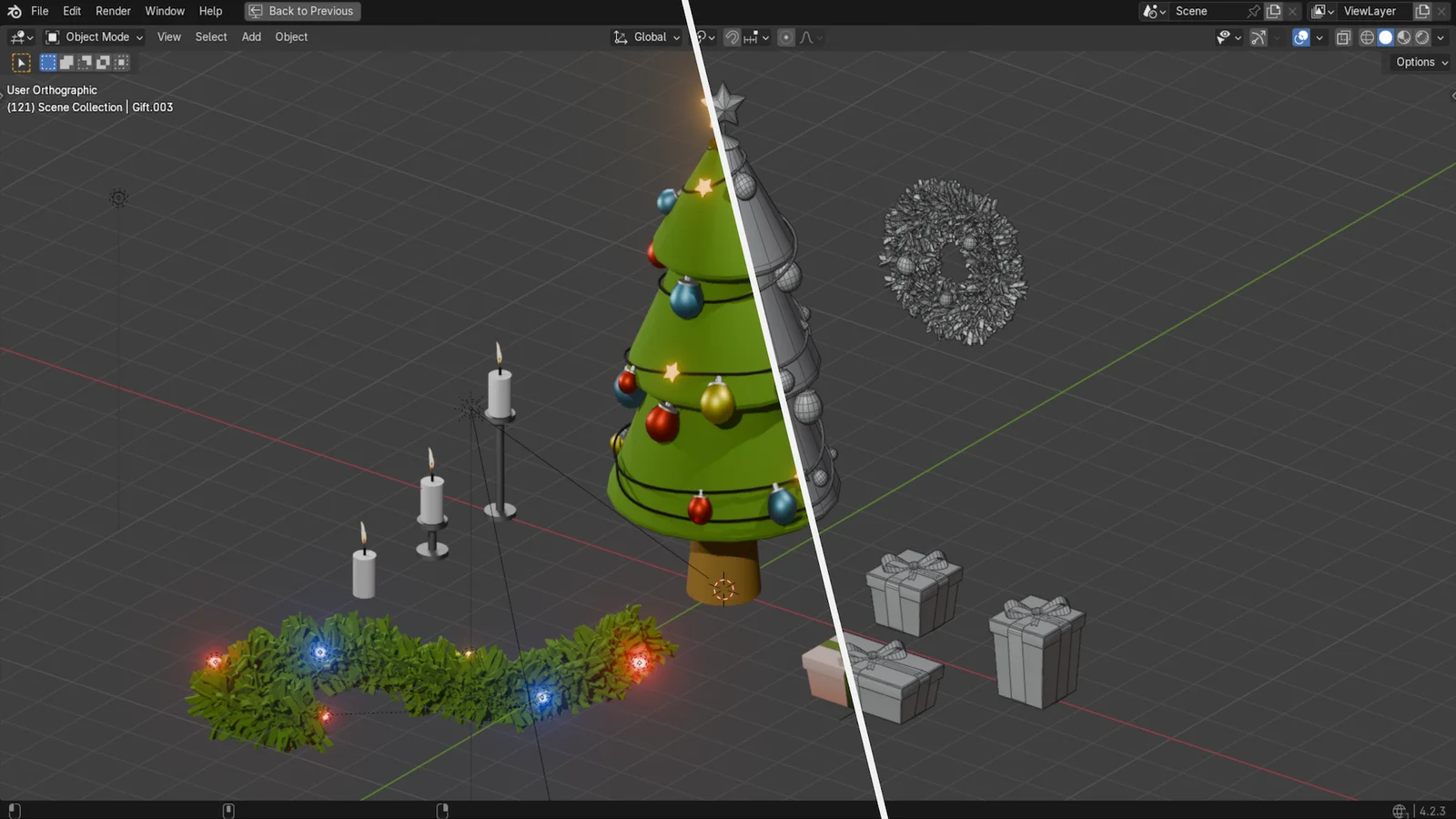Pin the Scene to workspace

[x=1253, y=11]
